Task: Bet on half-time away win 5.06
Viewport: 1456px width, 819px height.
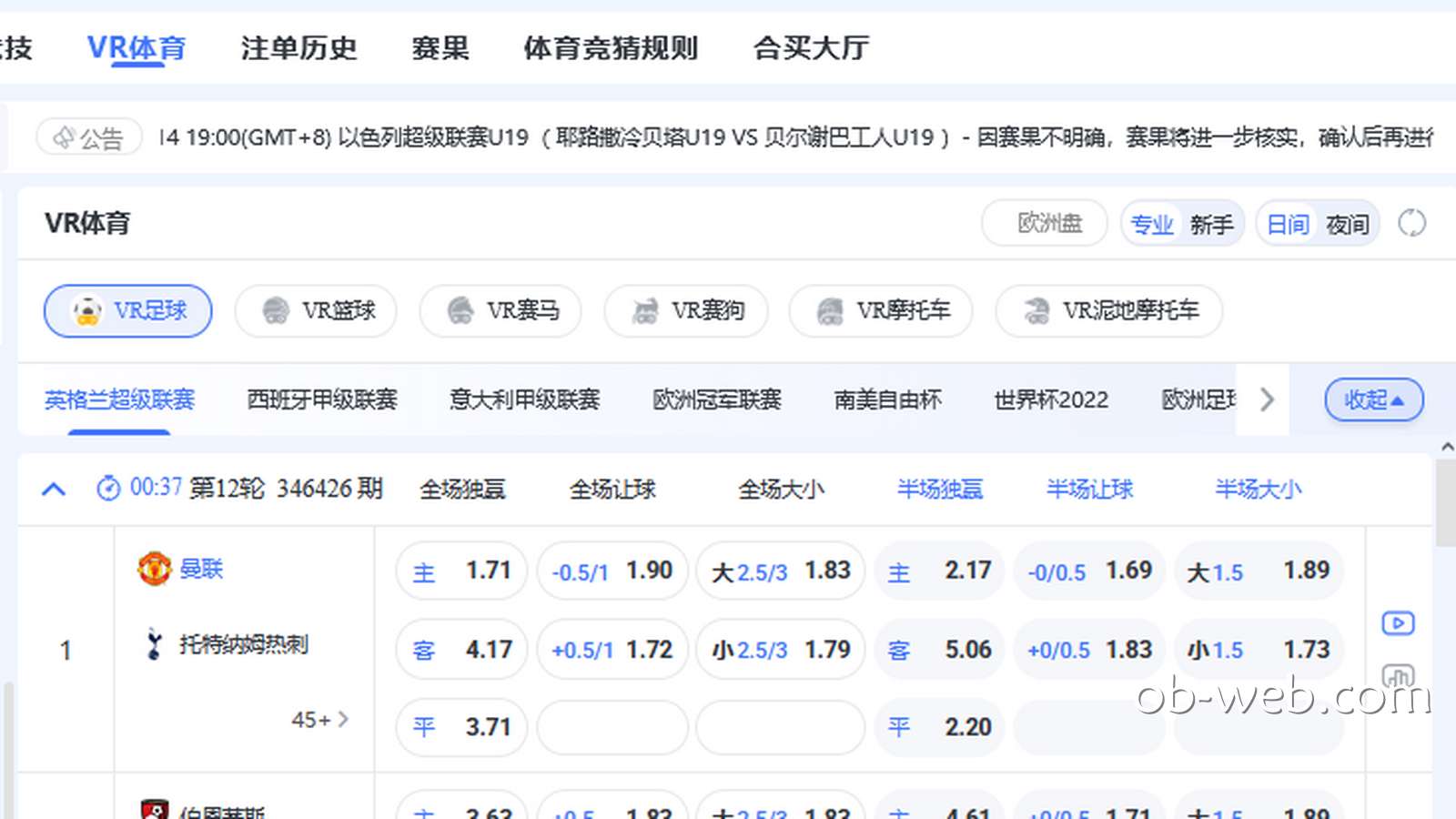Action: click(x=939, y=650)
